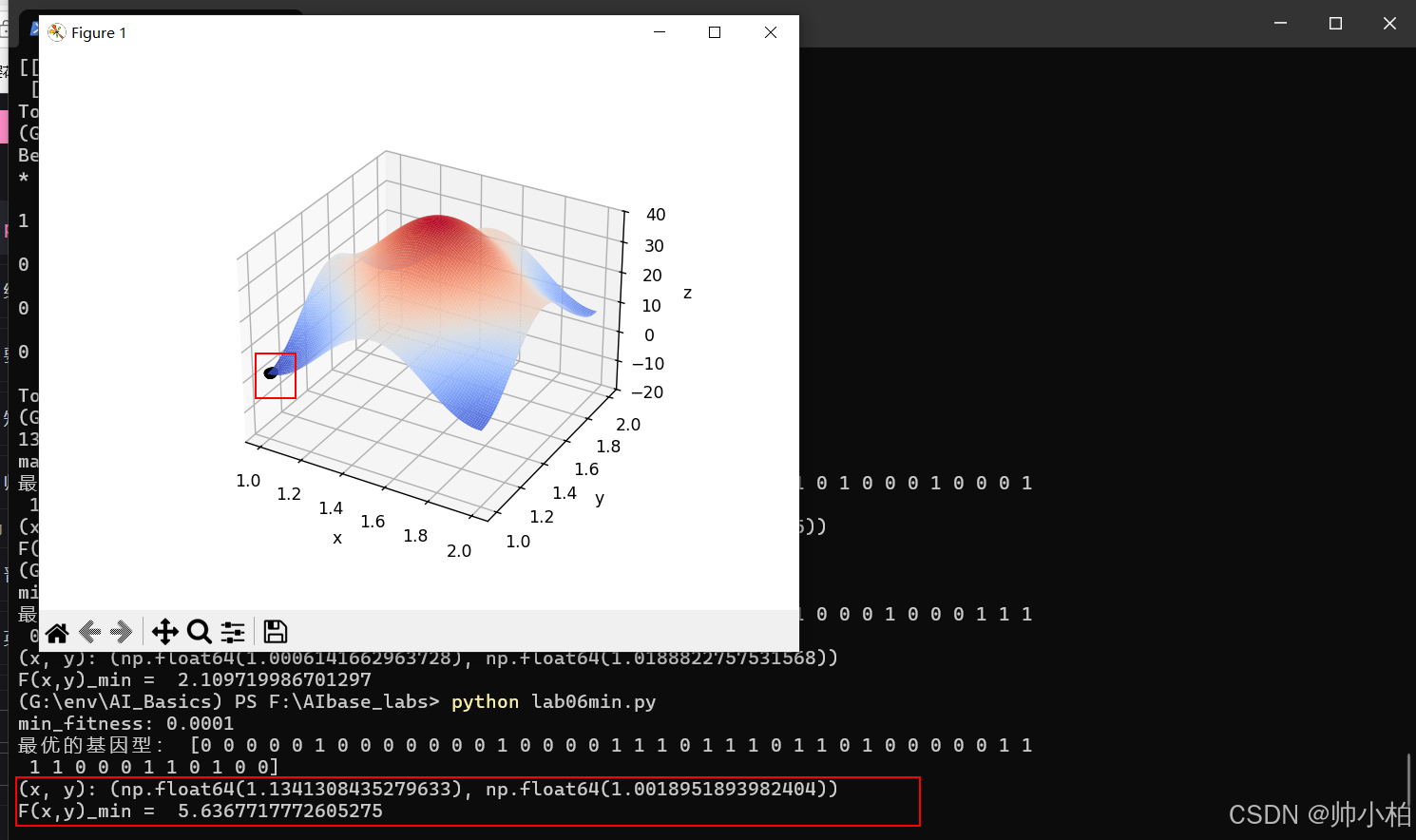Click the '最优的基因型' output label
1416x840 pixels.
pos(90,746)
